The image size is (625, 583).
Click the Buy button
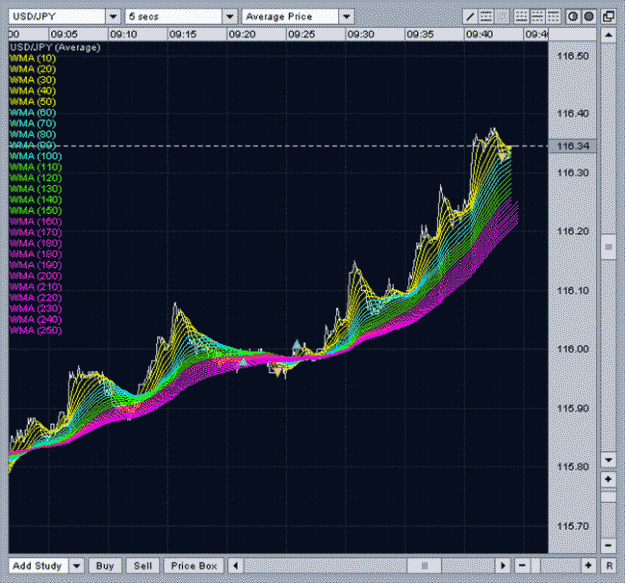105,566
